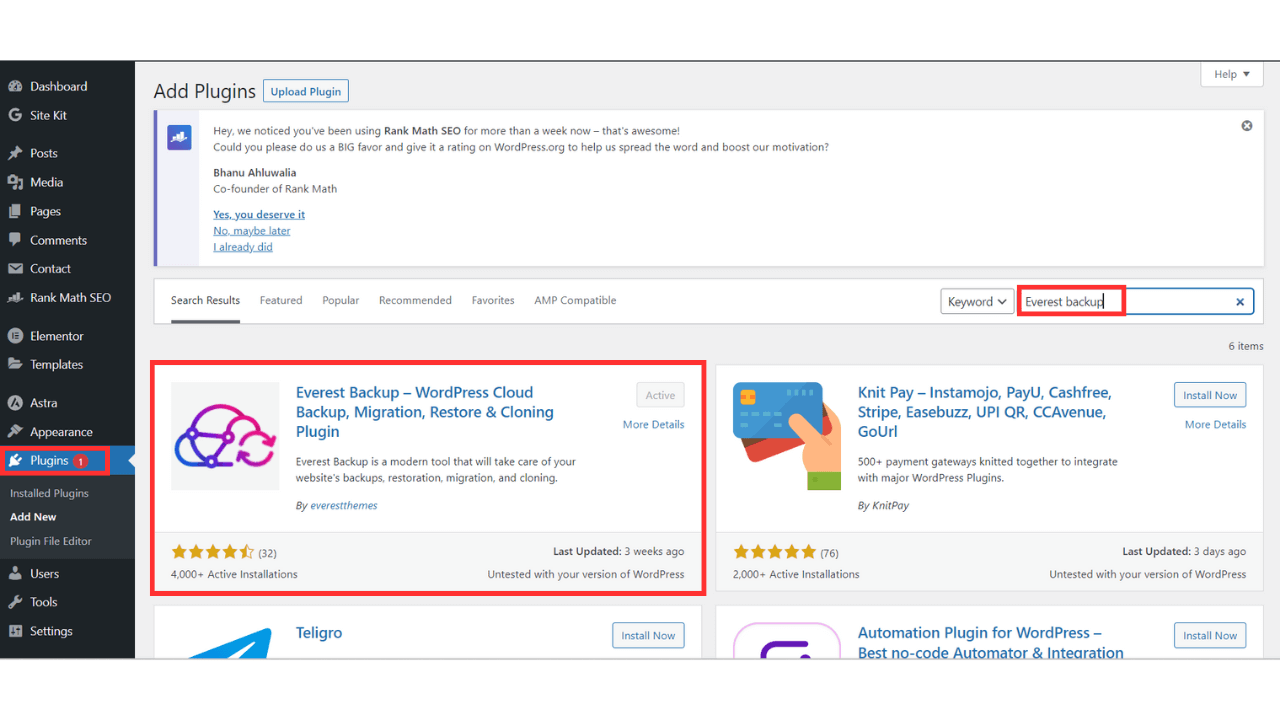
Task: Dismiss the Rank Math rating notice
Action: pyautogui.click(x=1246, y=124)
